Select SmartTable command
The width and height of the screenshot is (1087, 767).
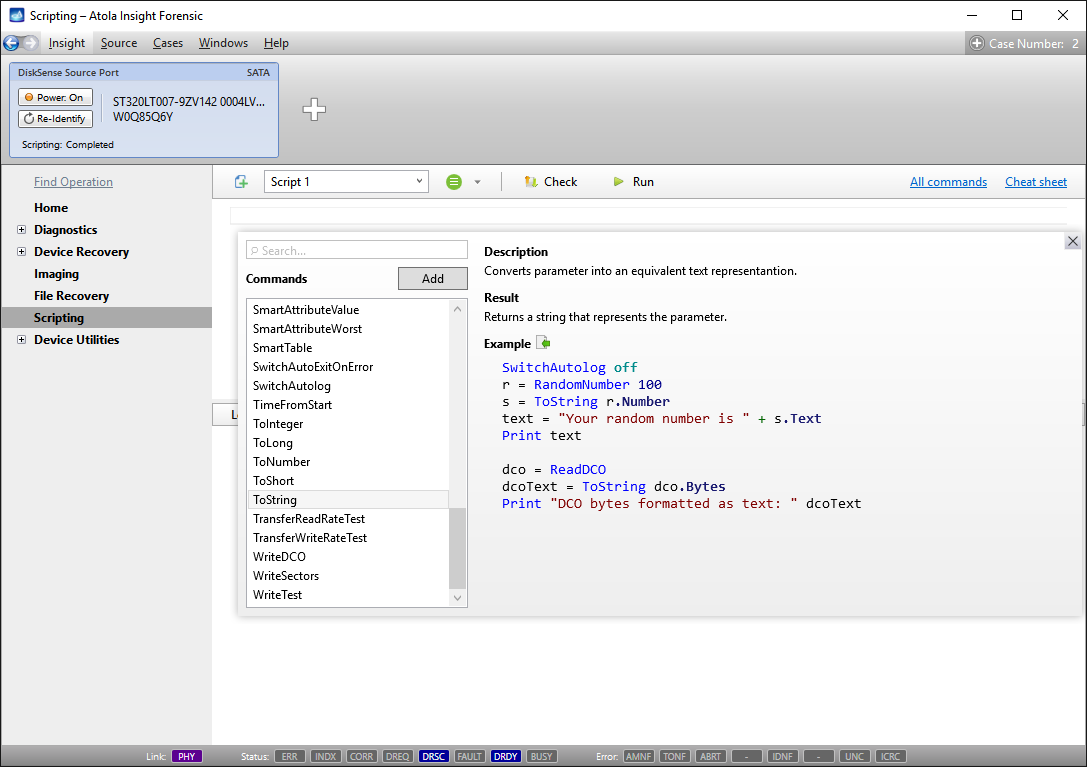(x=348, y=347)
